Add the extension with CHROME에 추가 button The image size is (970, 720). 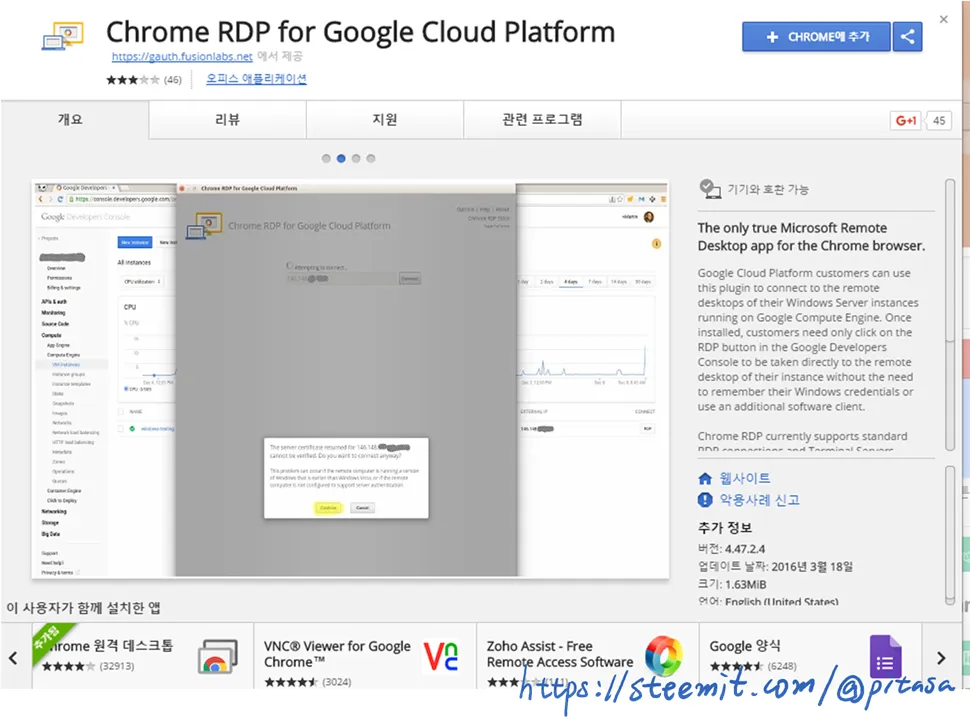pos(816,37)
